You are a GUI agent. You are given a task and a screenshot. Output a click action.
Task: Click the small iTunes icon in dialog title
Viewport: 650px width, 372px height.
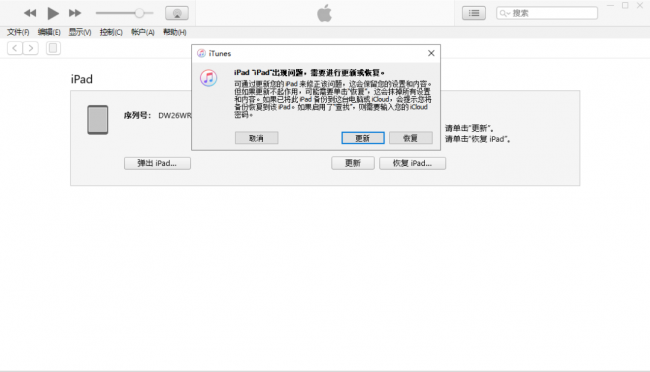tap(201, 53)
